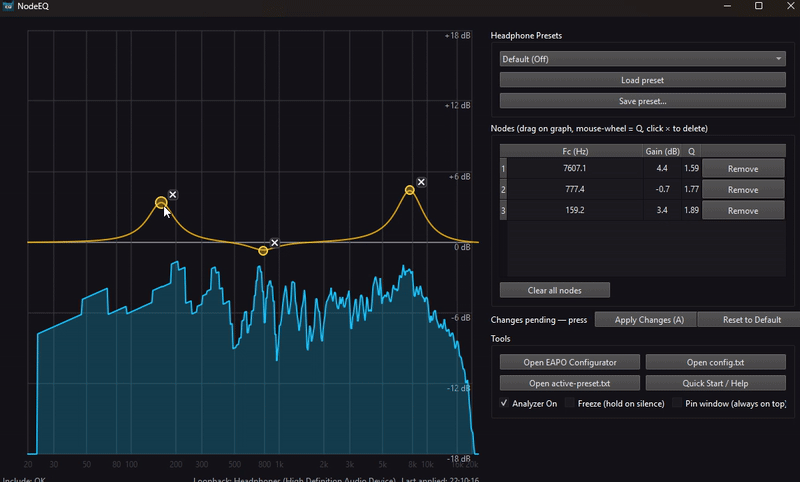Image resolution: width=800 pixels, height=482 pixels.
Task: Clear all nodes from the EQ
Action: 554,290
